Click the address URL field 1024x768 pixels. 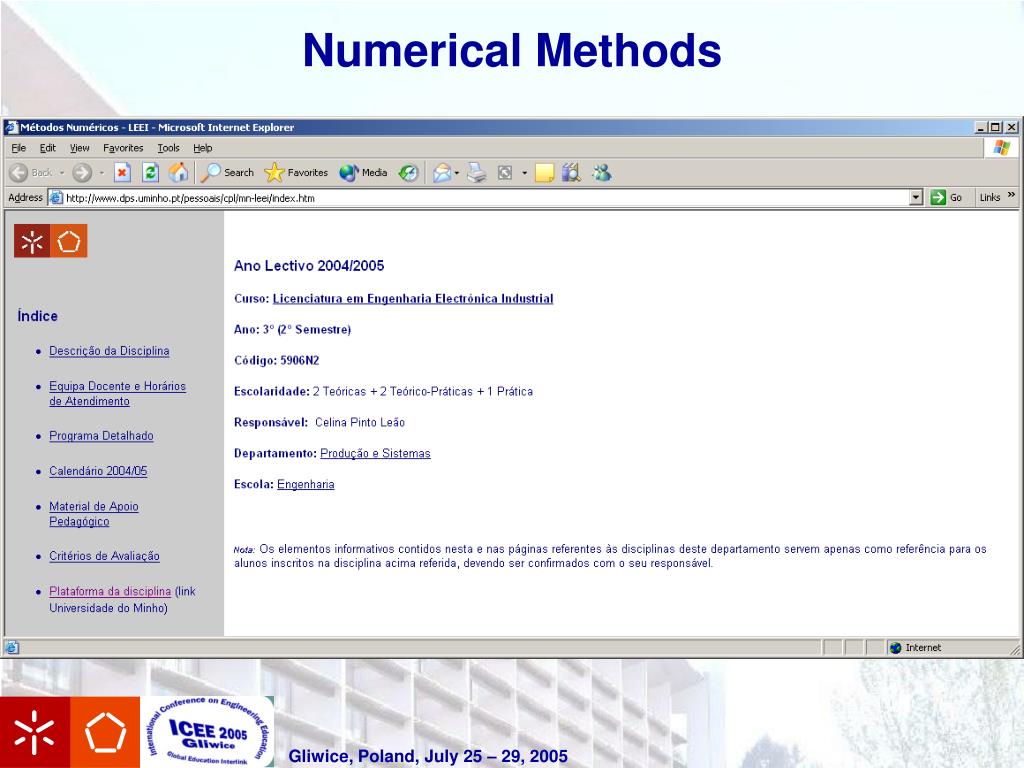(486, 198)
